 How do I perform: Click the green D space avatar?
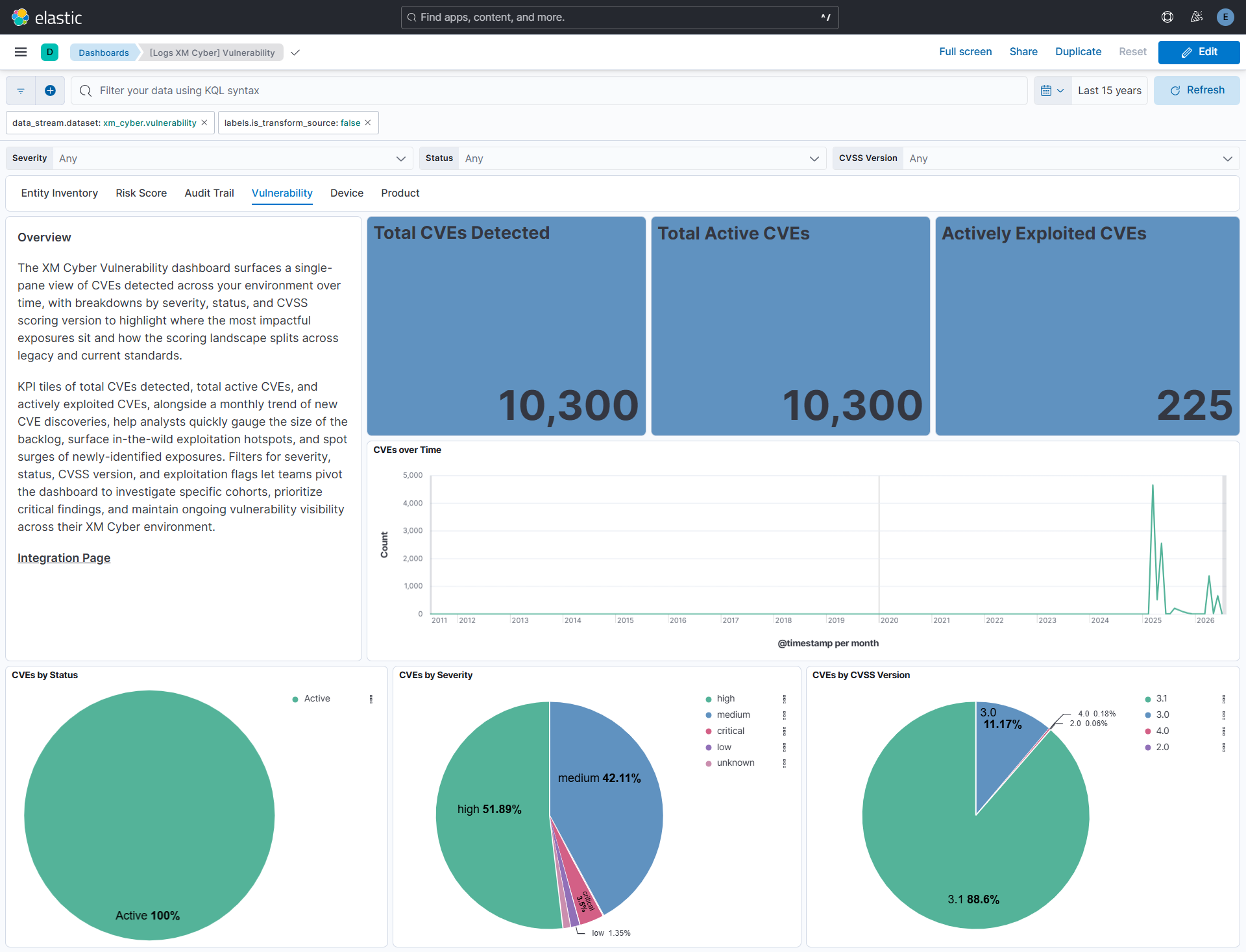[49, 52]
